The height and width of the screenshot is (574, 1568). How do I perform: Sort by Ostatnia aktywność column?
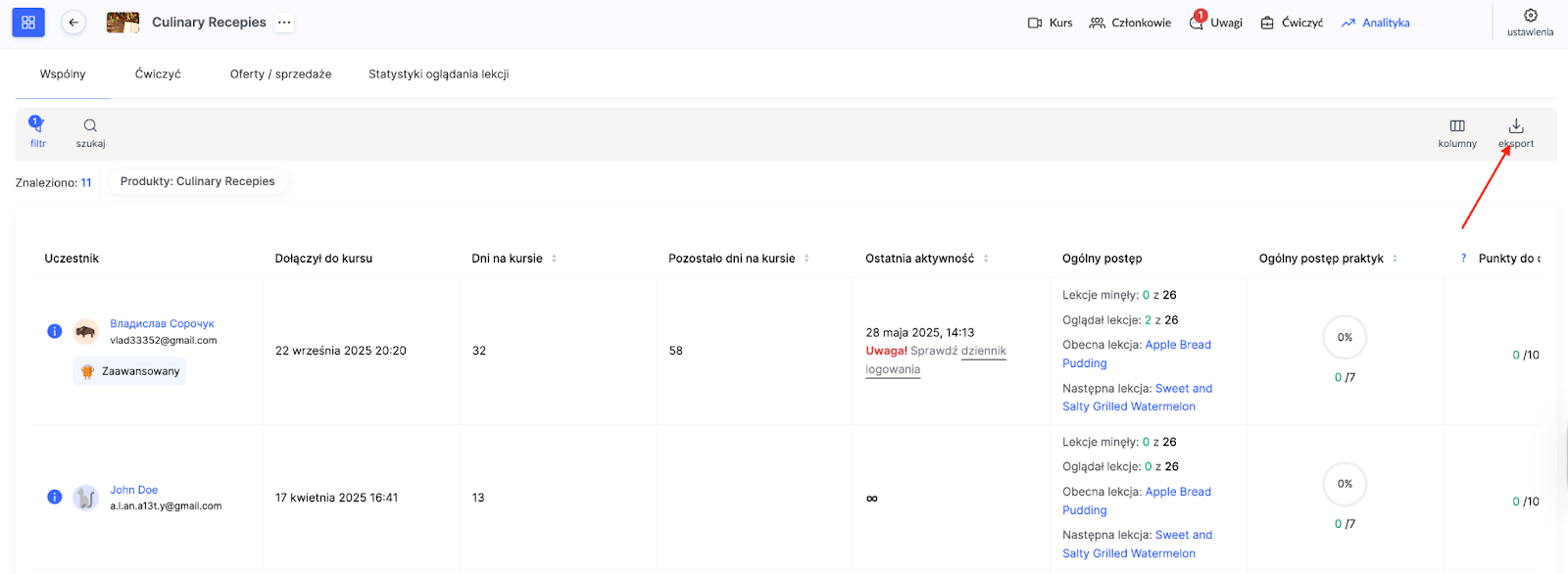[986, 259]
